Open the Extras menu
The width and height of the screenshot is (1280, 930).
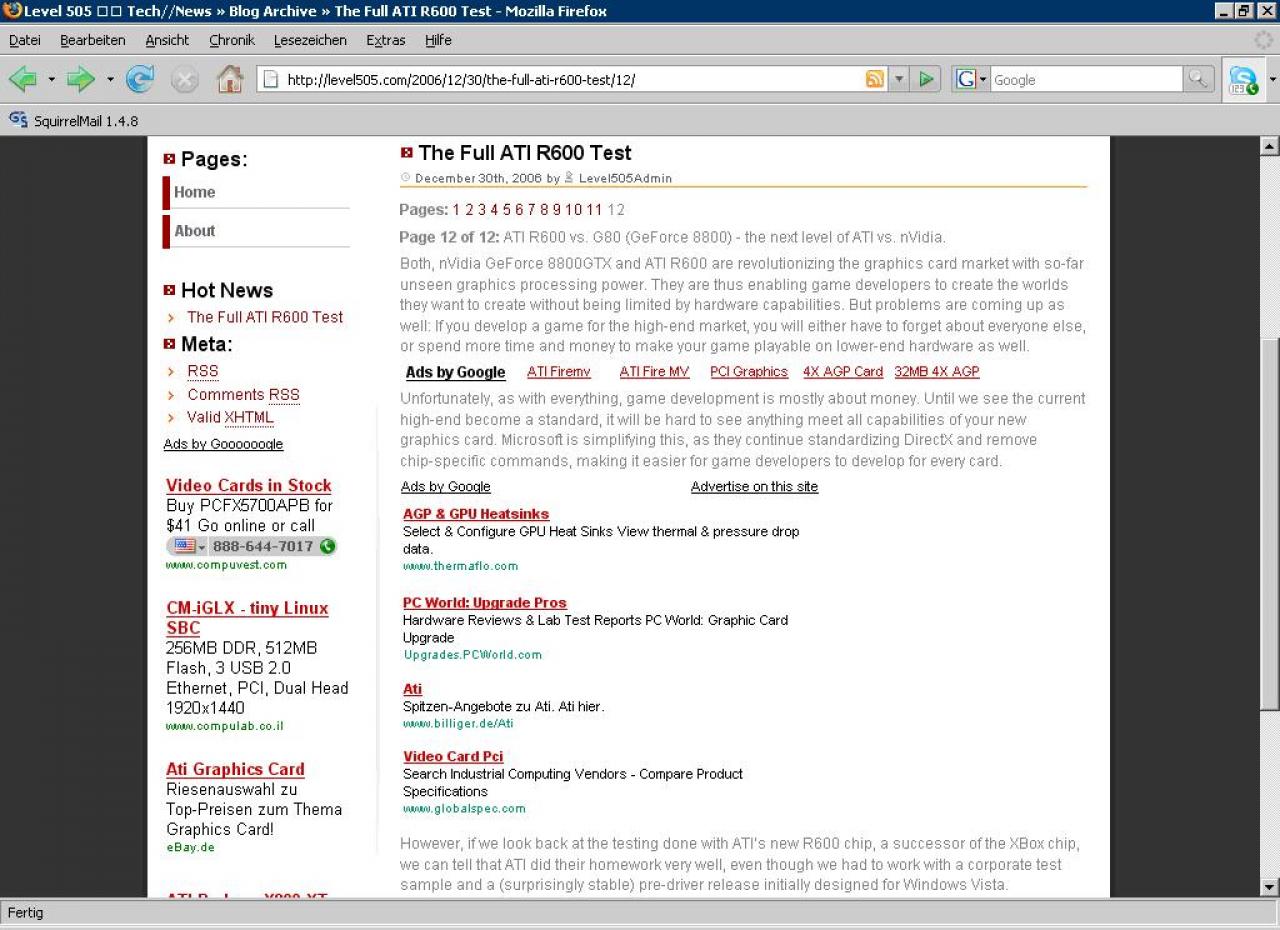[386, 40]
